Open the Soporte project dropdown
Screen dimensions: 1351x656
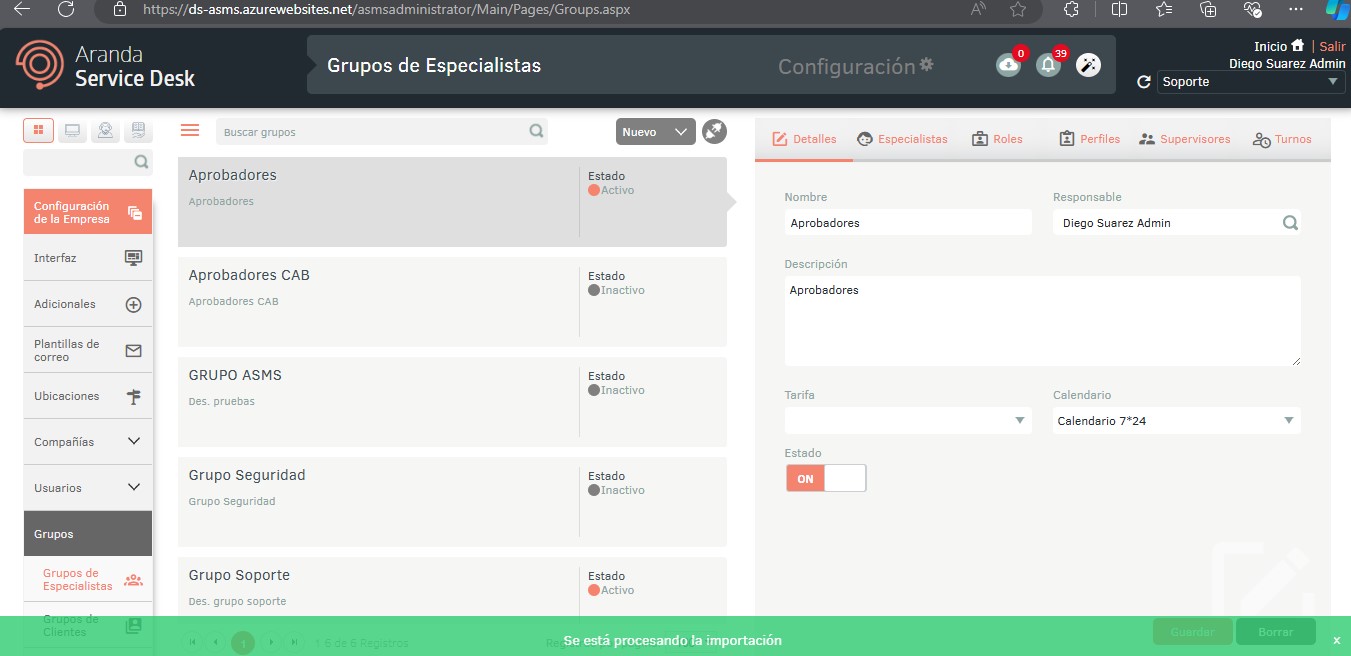[1251, 82]
